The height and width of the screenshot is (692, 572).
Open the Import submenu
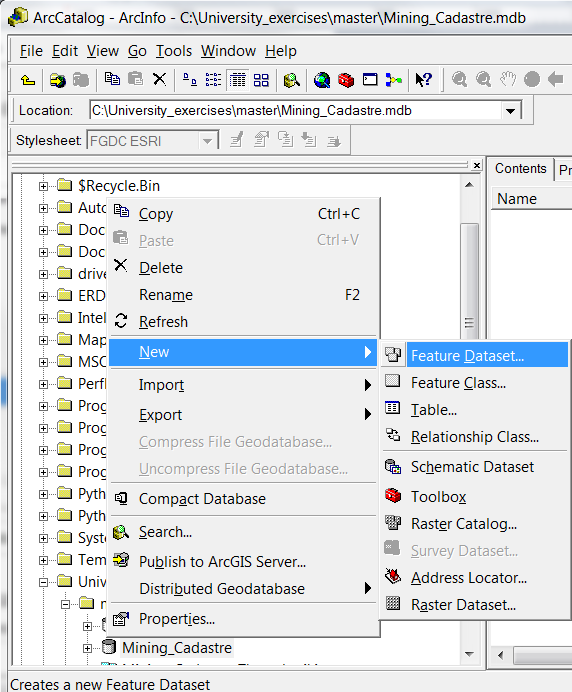tap(242, 385)
